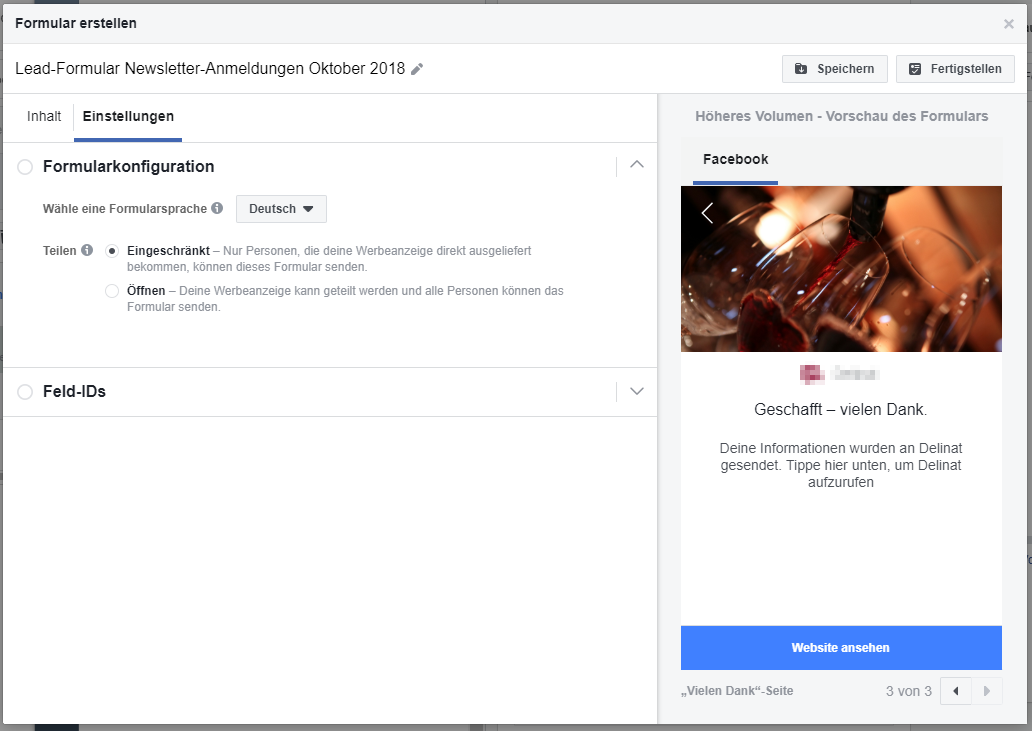Click the form title Lead-Formular Newsletter-Anmeldungen
Image resolution: width=1032 pixels, height=731 pixels.
click(x=210, y=68)
